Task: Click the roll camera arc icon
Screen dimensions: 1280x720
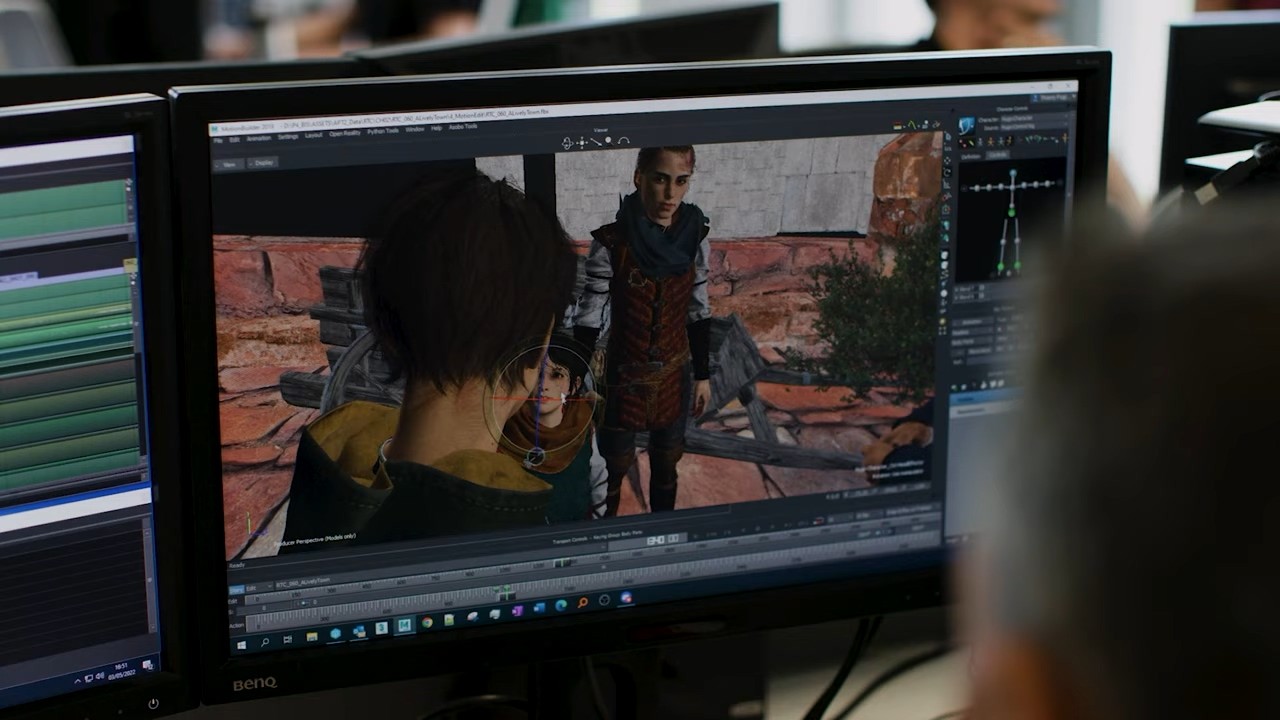Action: 623,141
